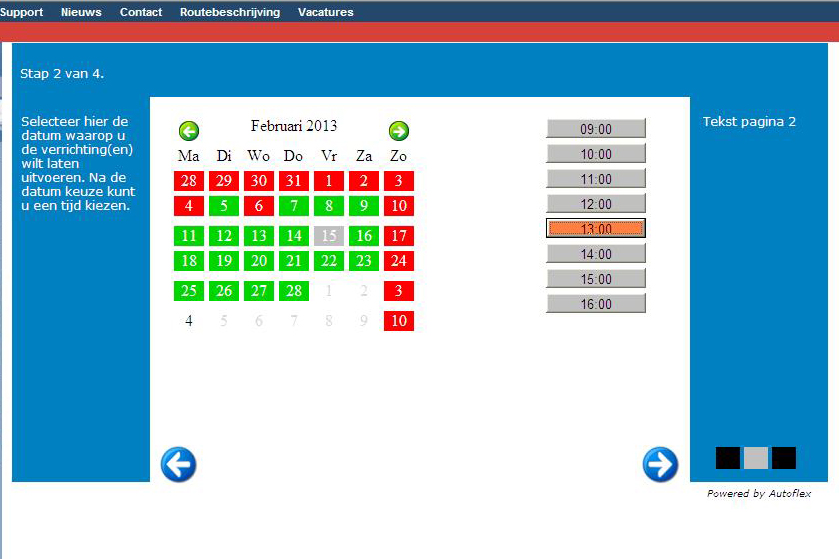This screenshot has width=839, height=559.
Task: Go to previous month with green left arrow
Action: (189, 131)
